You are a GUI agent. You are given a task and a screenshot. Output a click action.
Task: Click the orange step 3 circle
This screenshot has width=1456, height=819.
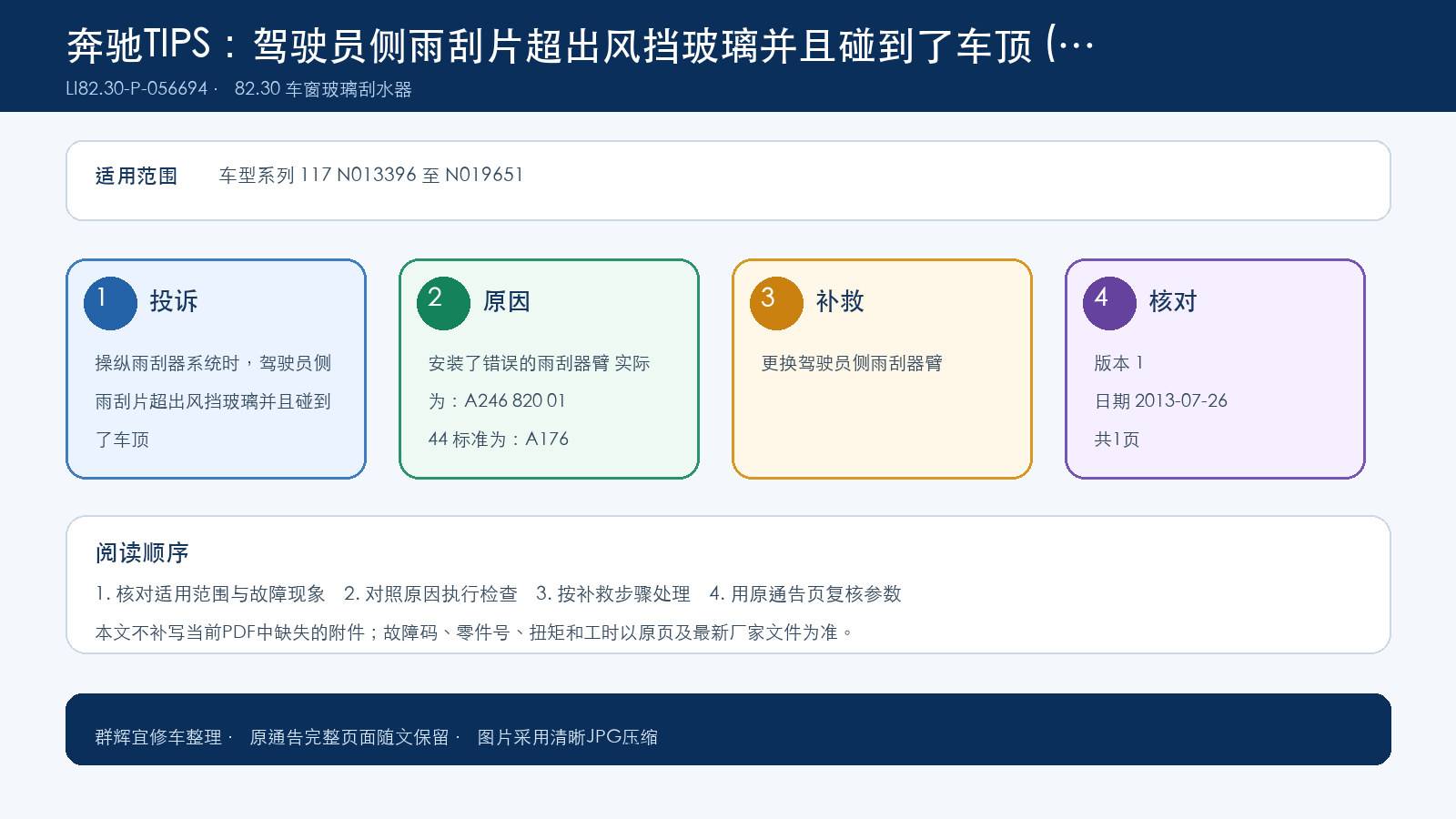pos(776,303)
